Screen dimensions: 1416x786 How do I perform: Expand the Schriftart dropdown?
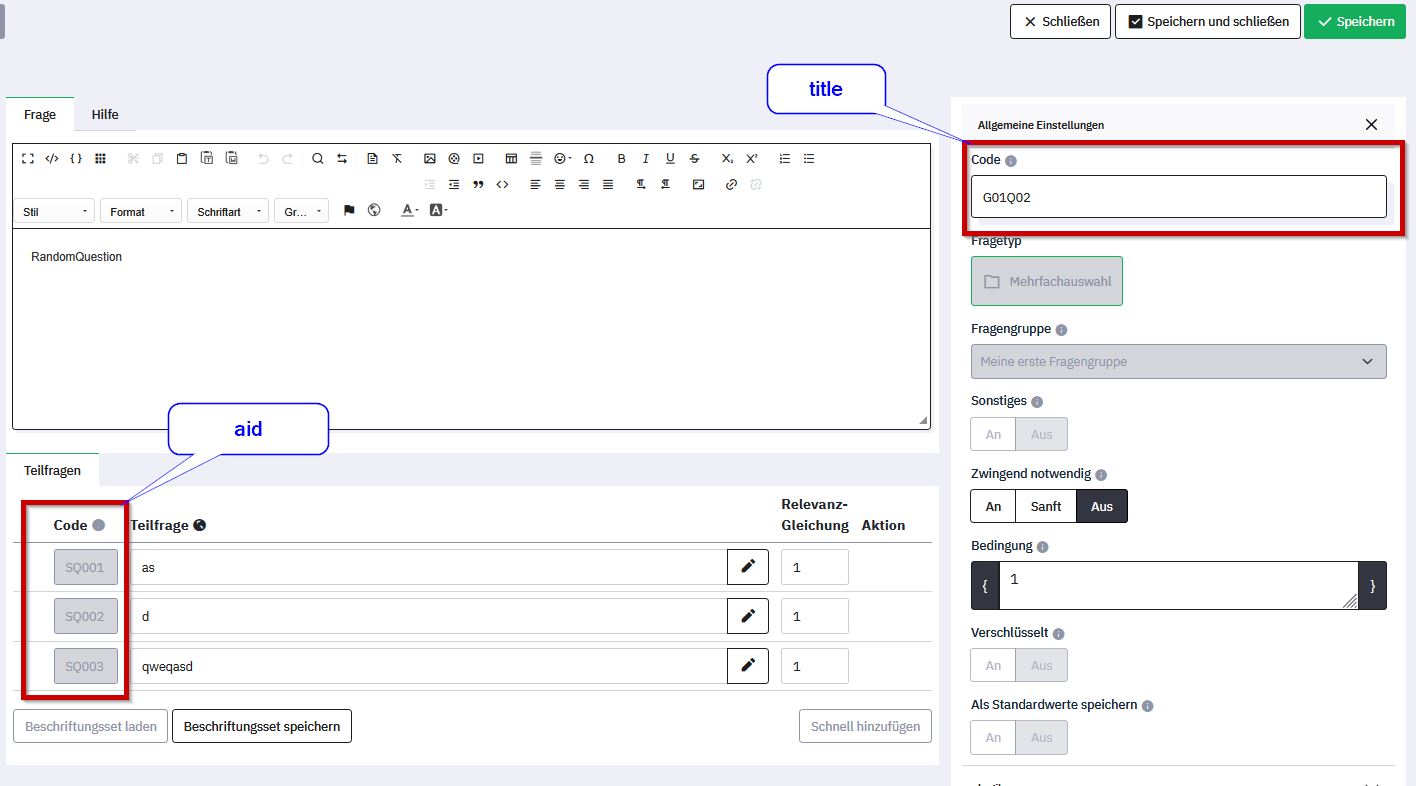[228, 212]
